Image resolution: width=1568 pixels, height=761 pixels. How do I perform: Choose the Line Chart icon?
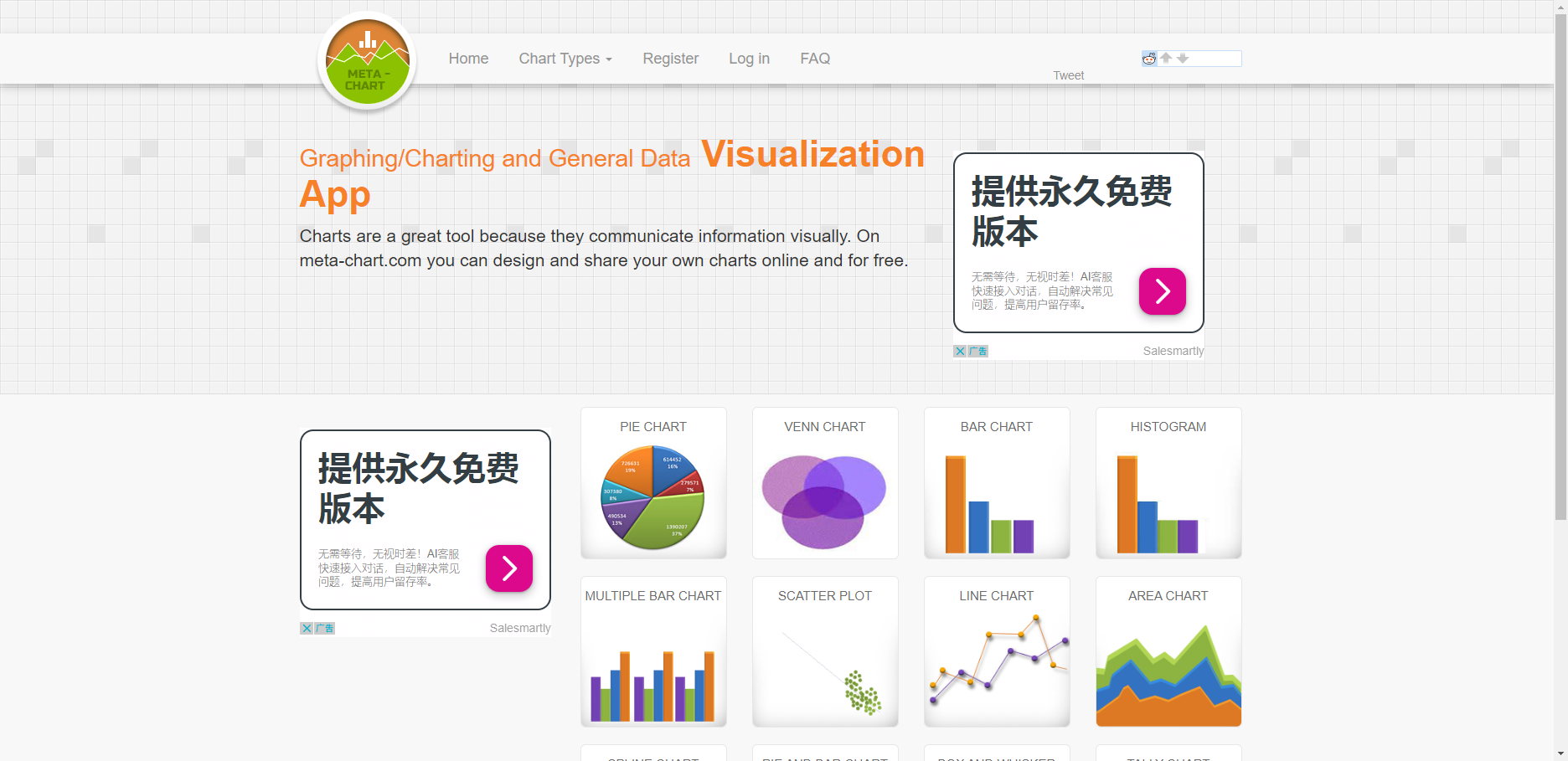point(997,652)
